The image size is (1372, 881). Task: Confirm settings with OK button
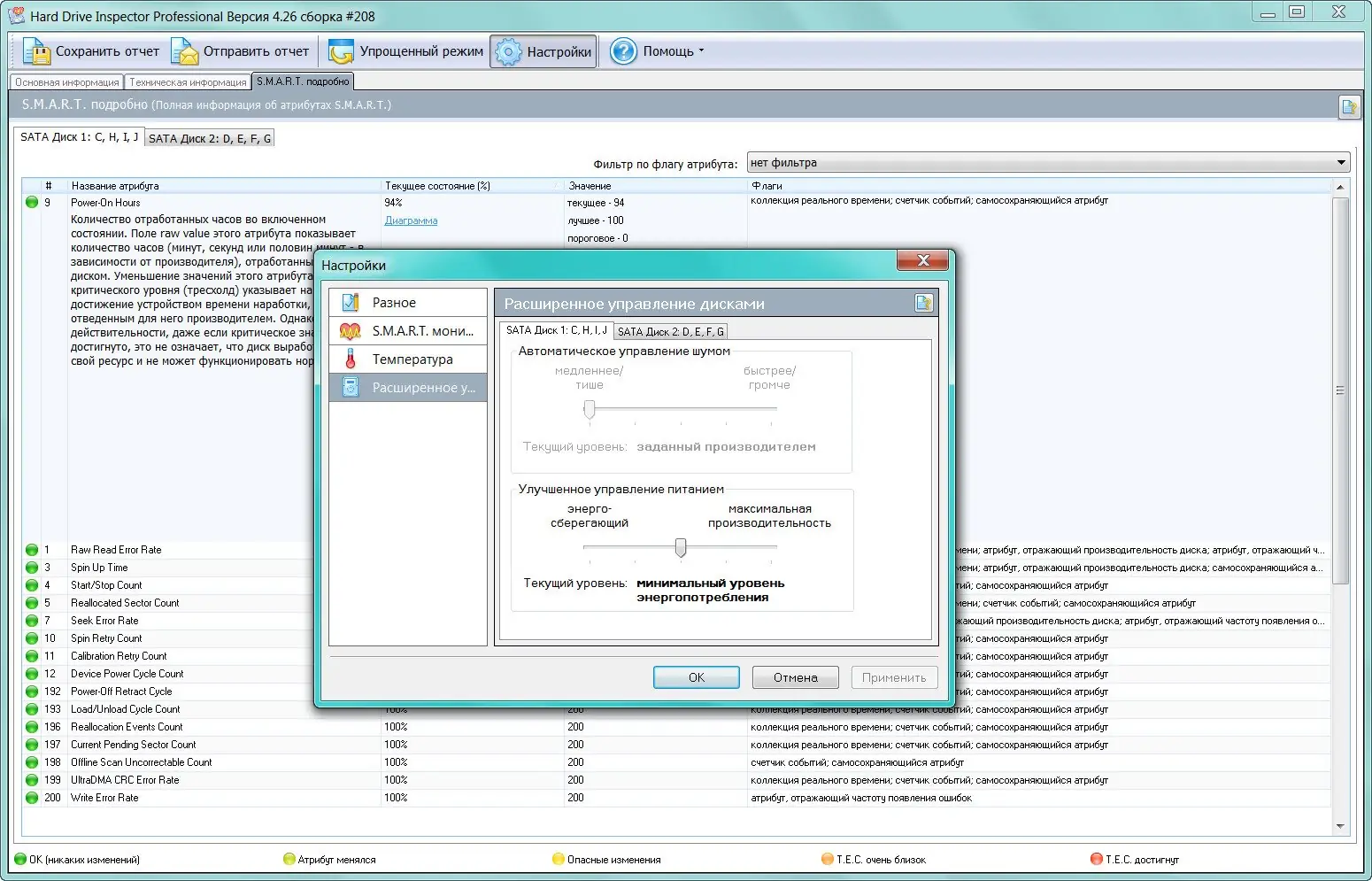pos(697,677)
